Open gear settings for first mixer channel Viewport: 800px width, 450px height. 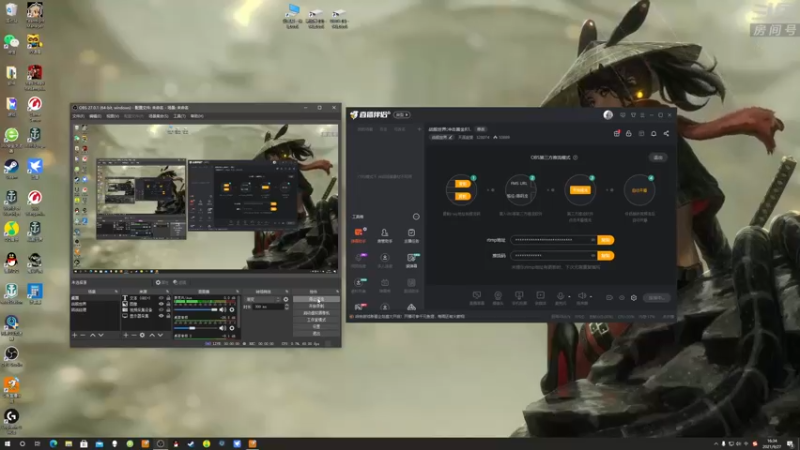coord(232,310)
